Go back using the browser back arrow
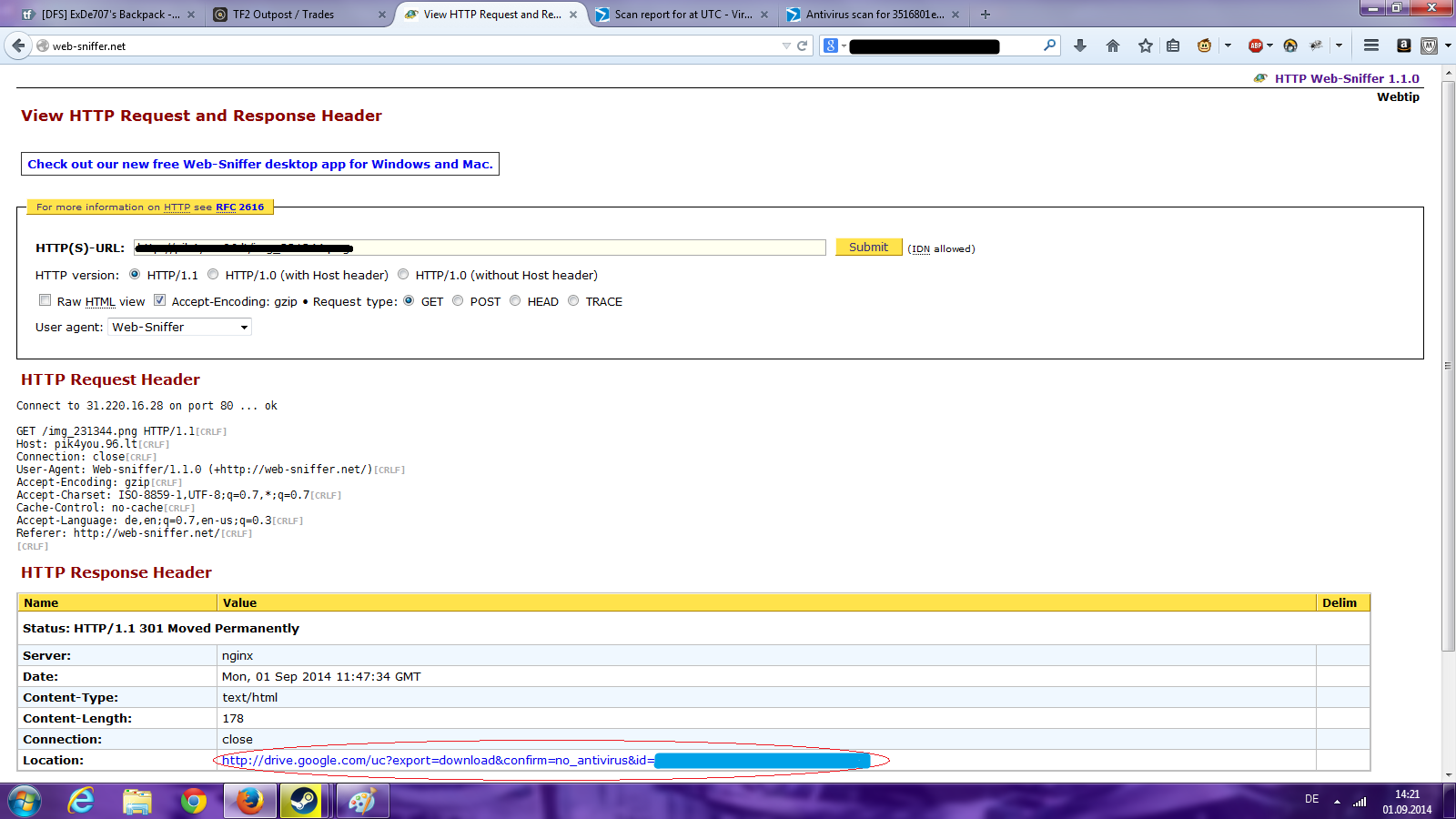 click(x=18, y=45)
